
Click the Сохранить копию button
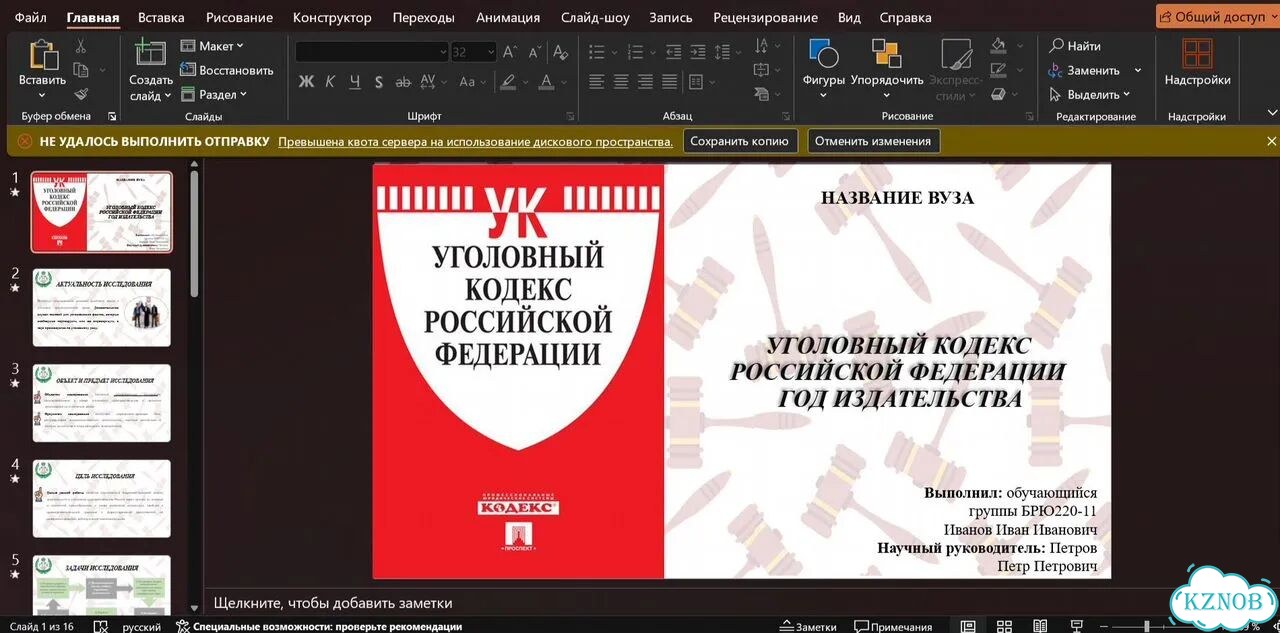click(740, 141)
